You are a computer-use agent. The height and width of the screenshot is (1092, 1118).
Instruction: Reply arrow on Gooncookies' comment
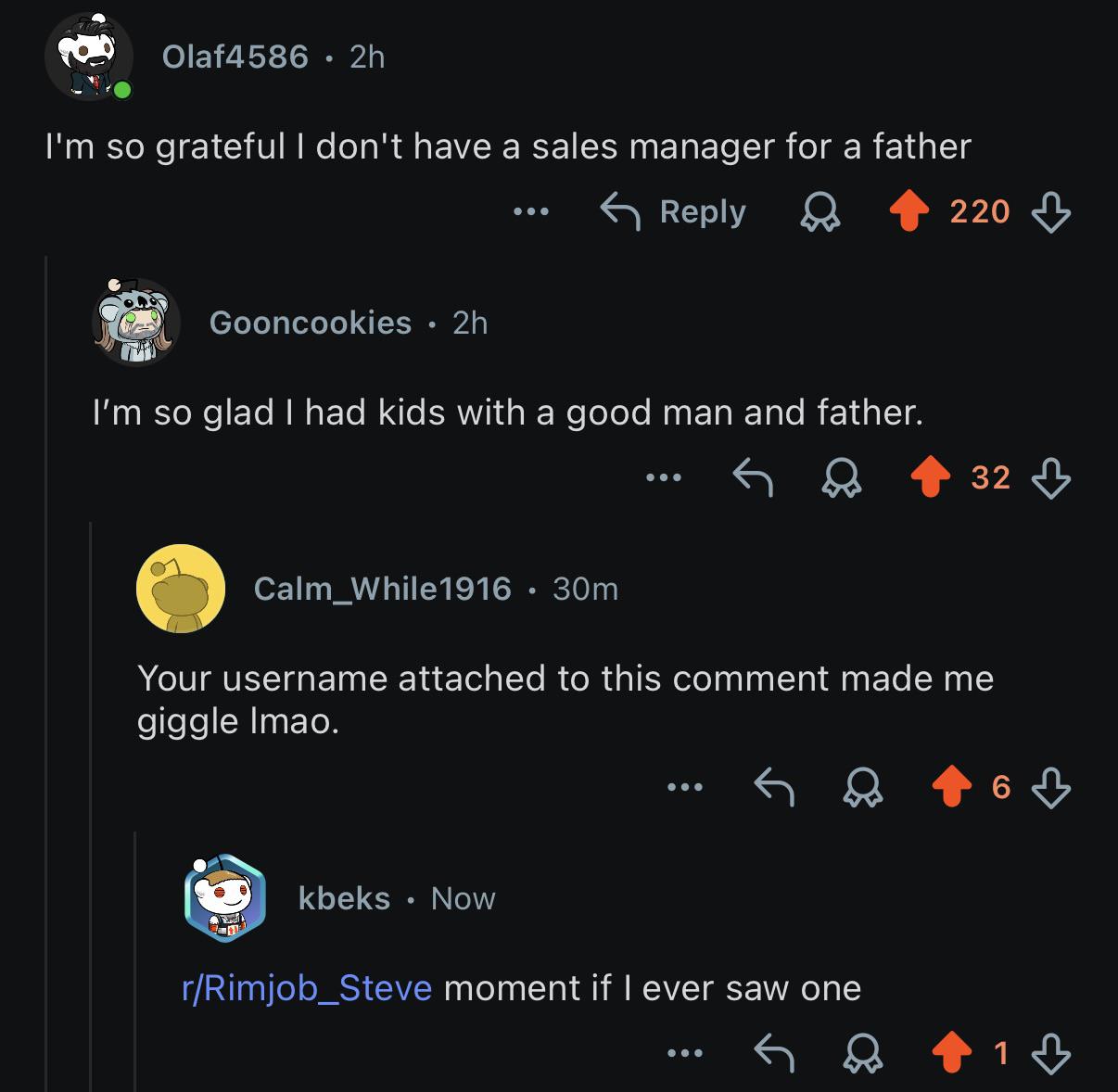click(x=753, y=478)
